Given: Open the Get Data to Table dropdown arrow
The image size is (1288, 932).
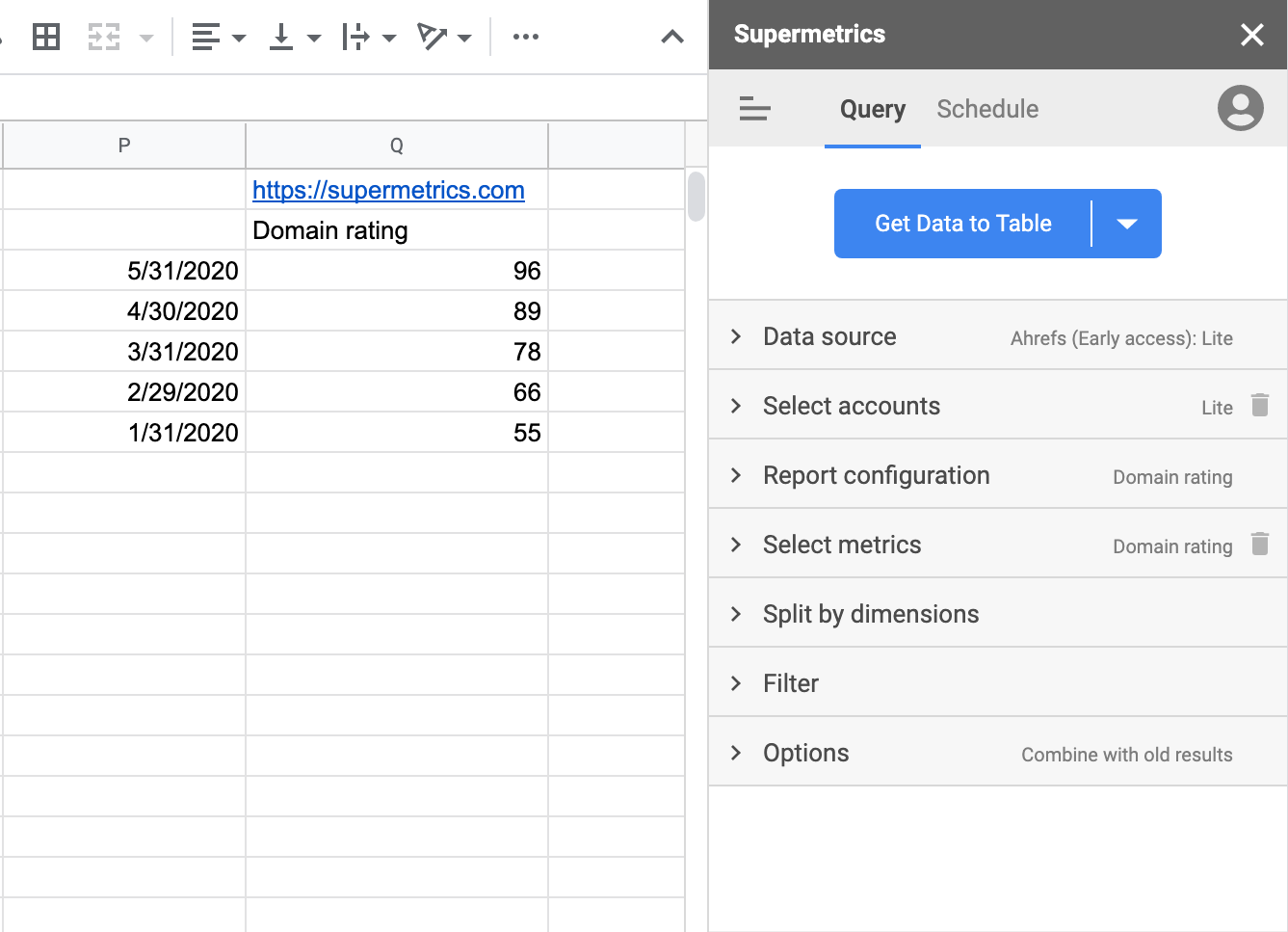Looking at the screenshot, I should [x=1127, y=224].
